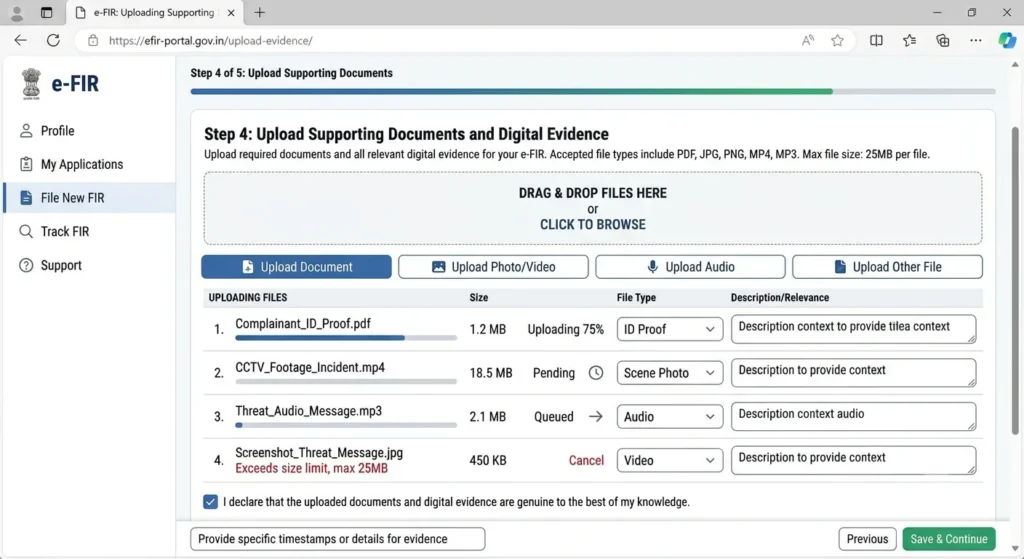
Task: Select the Upload Other File tab
Action: pyautogui.click(x=887, y=266)
